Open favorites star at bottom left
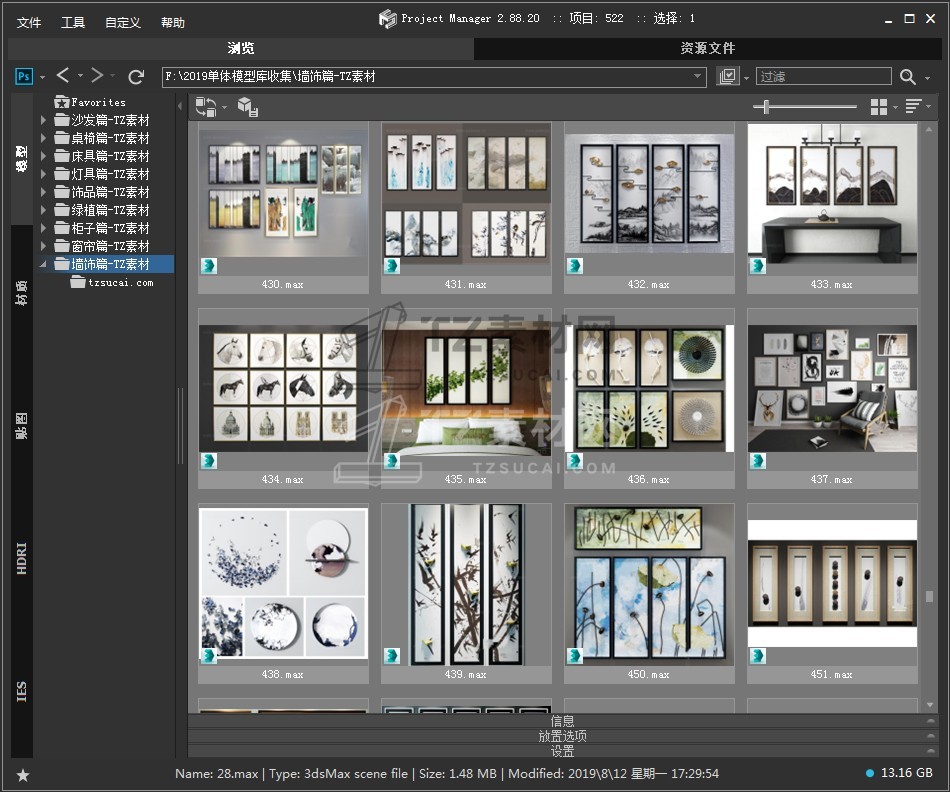The width and height of the screenshot is (950, 792). [x=23, y=774]
